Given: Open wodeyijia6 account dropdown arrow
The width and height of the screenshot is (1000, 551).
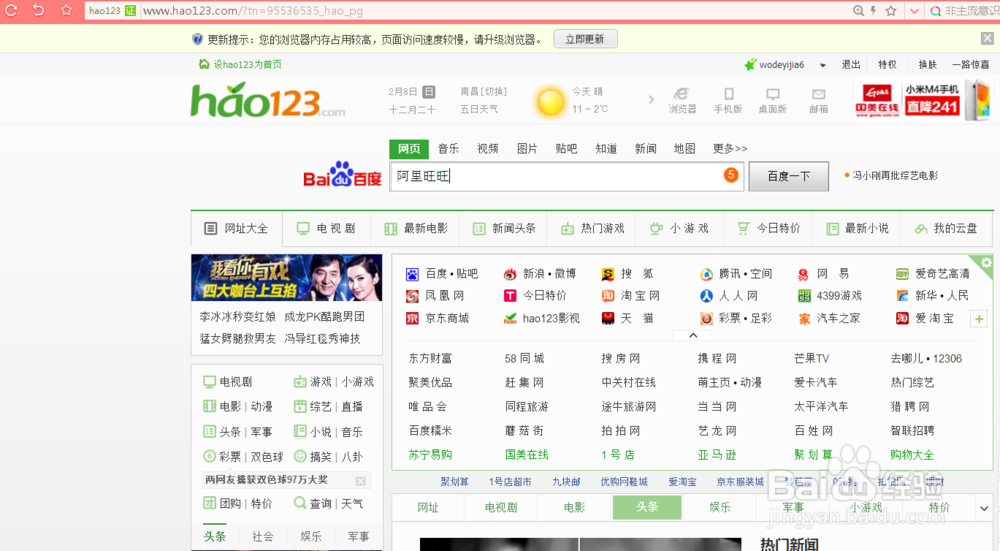Looking at the screenshot, I should point(823,65).
